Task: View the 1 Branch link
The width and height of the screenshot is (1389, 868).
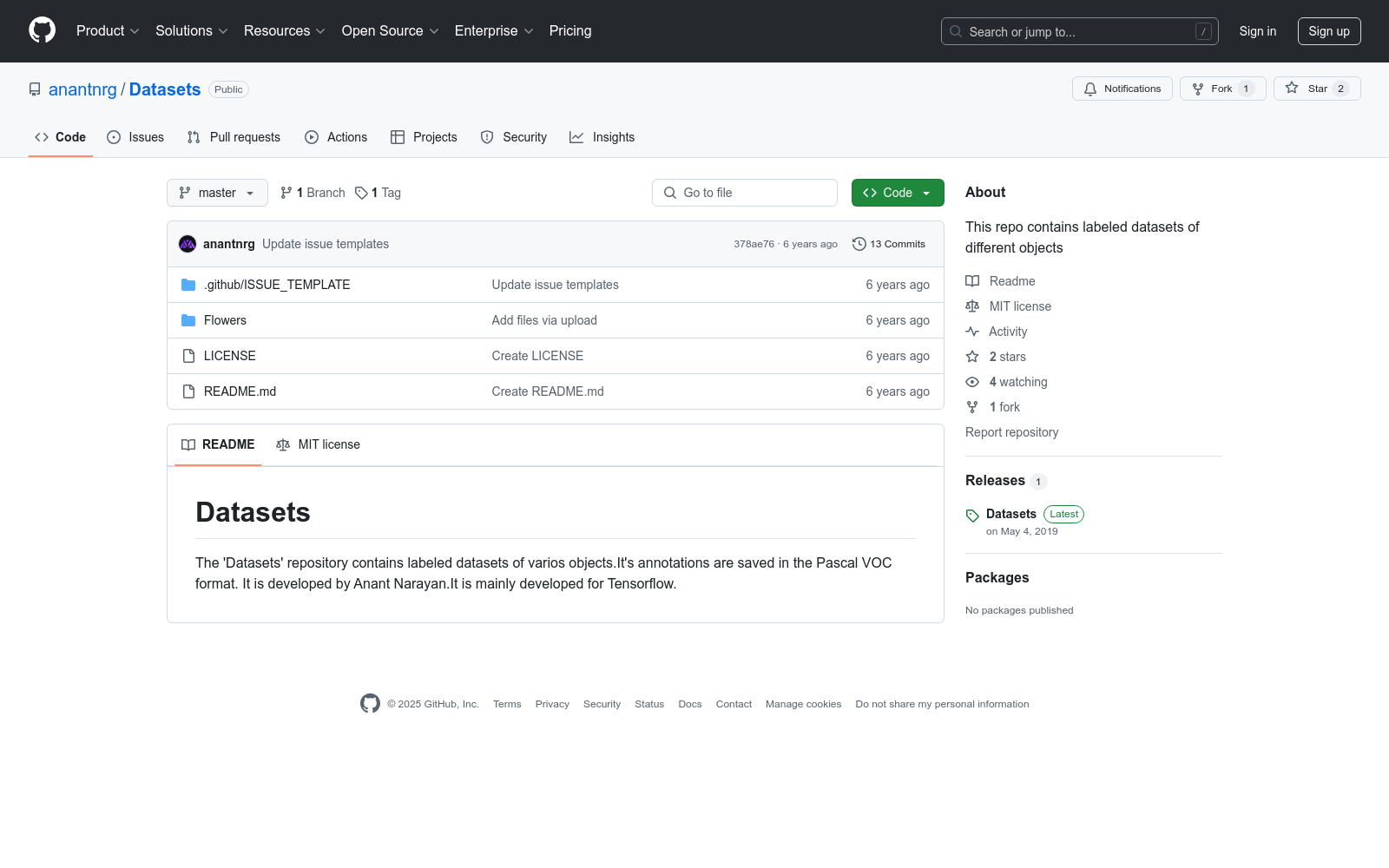Action: point(313,193)
